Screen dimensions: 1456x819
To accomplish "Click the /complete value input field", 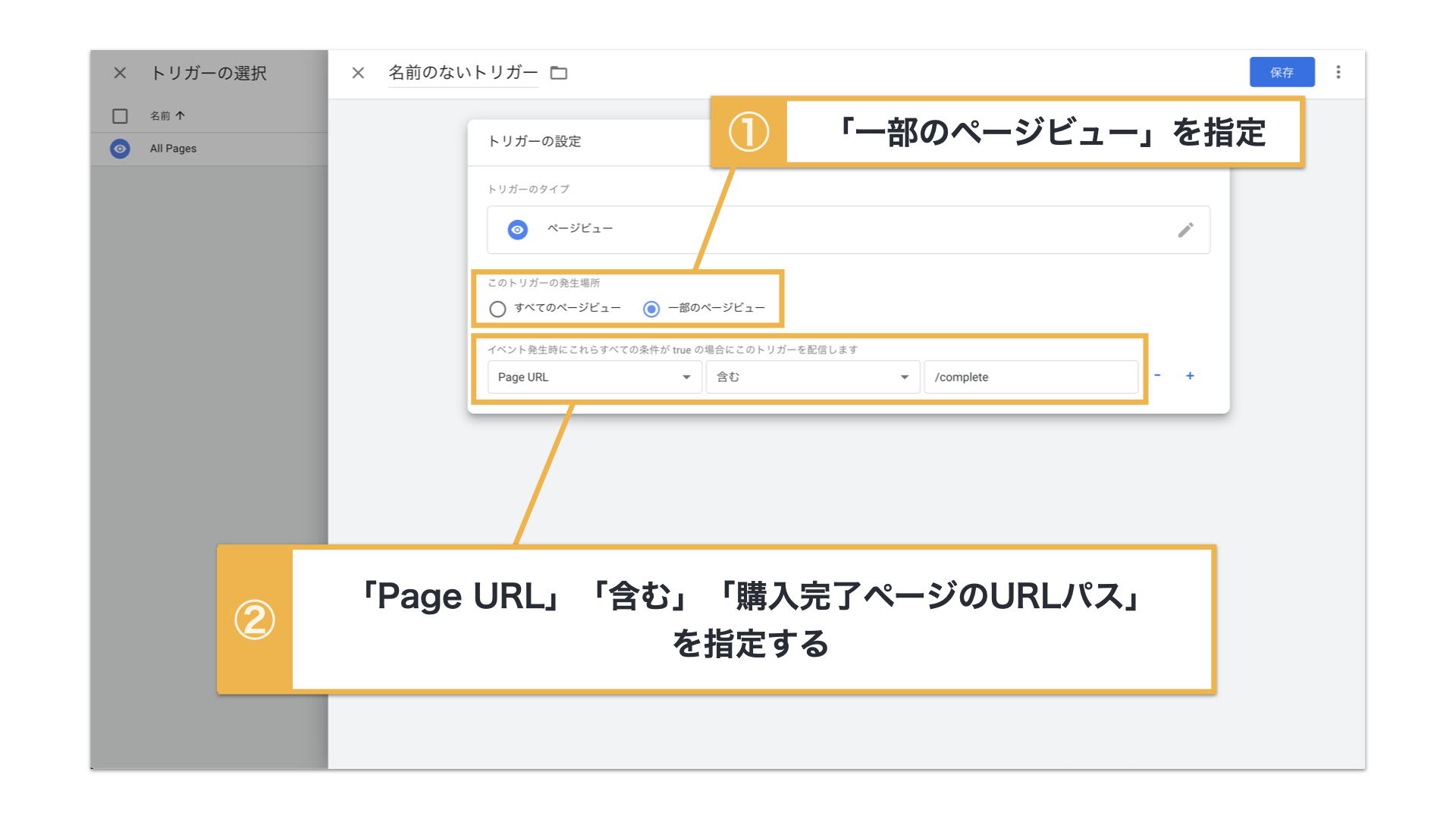I will coord(1031,377).
